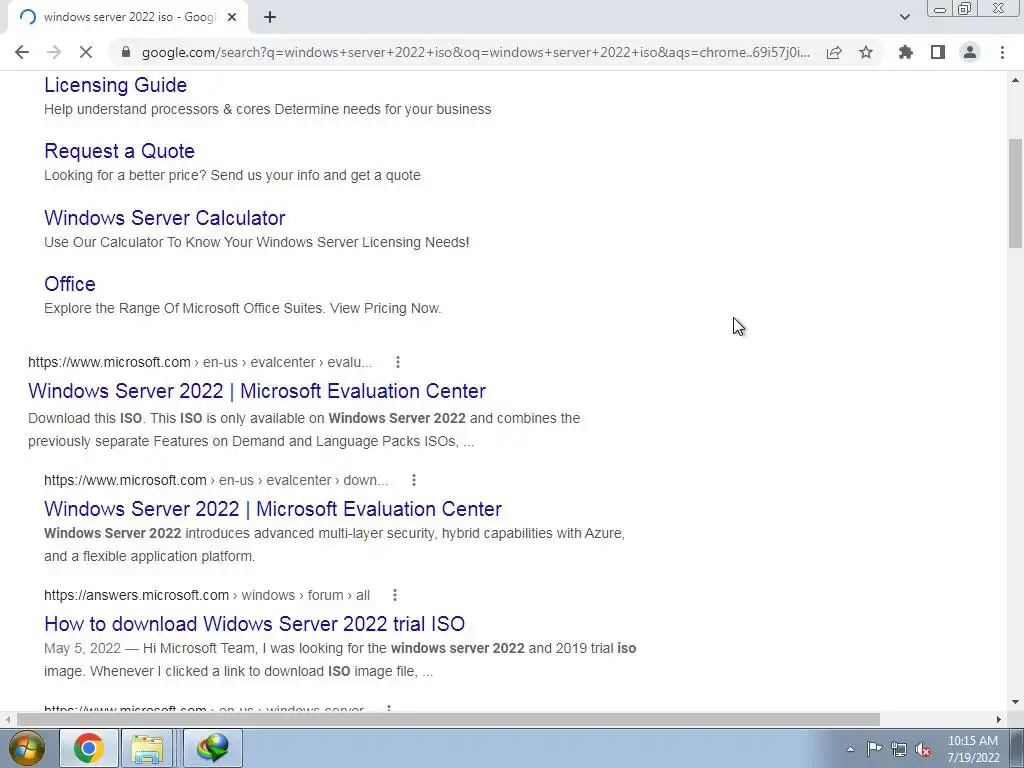Close the windows server 2022 iso tab
1024x768 pixels.
[x=232, y=18]
